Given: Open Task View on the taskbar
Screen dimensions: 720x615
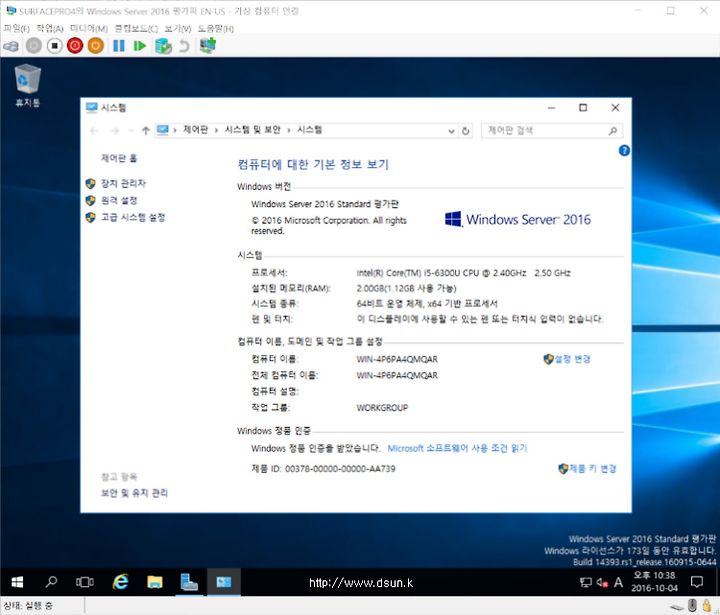Looking at the screenshot, I should 85,582.
